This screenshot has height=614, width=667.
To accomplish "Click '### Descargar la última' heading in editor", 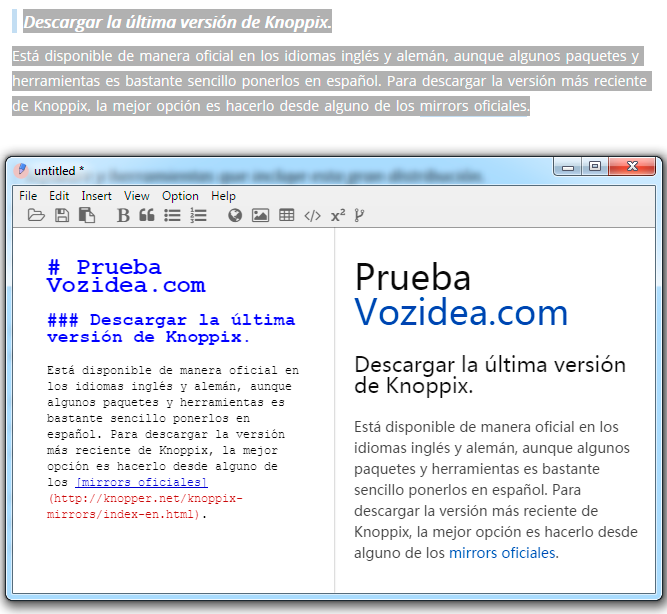I will point(171,328).
